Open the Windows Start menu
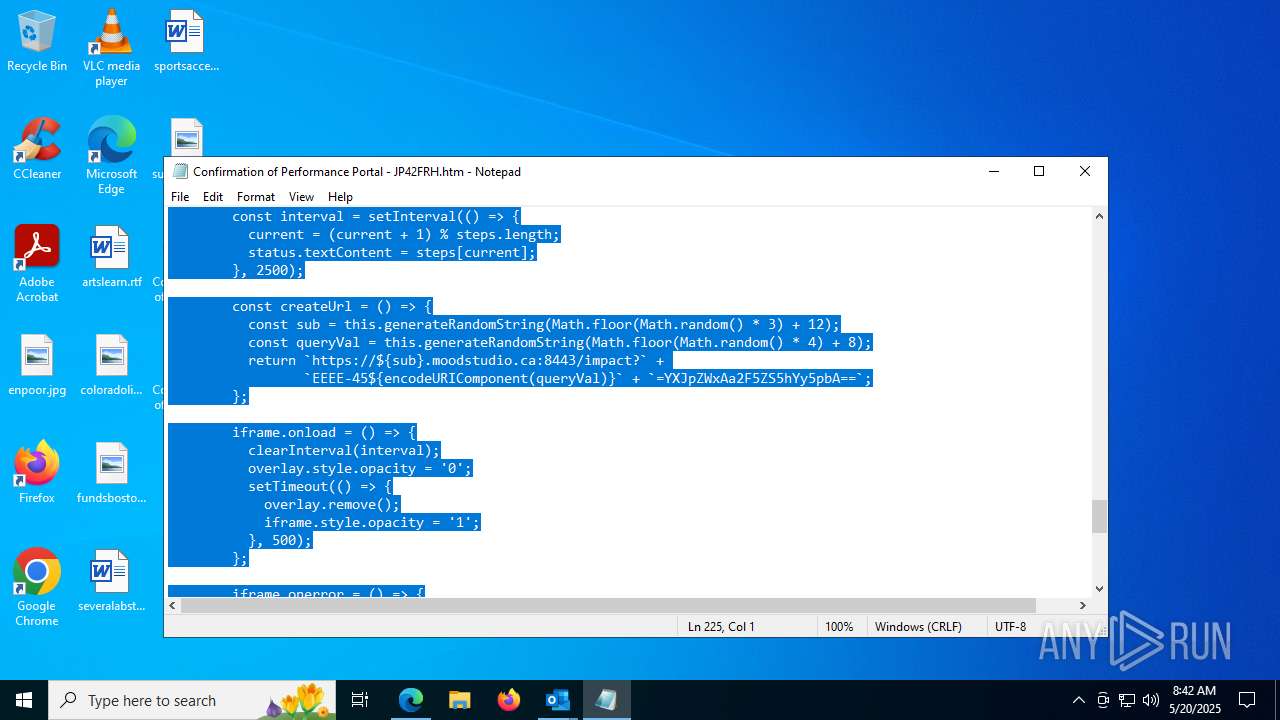The height and width of the screenshot is (720, 1280). coord(24,700)
